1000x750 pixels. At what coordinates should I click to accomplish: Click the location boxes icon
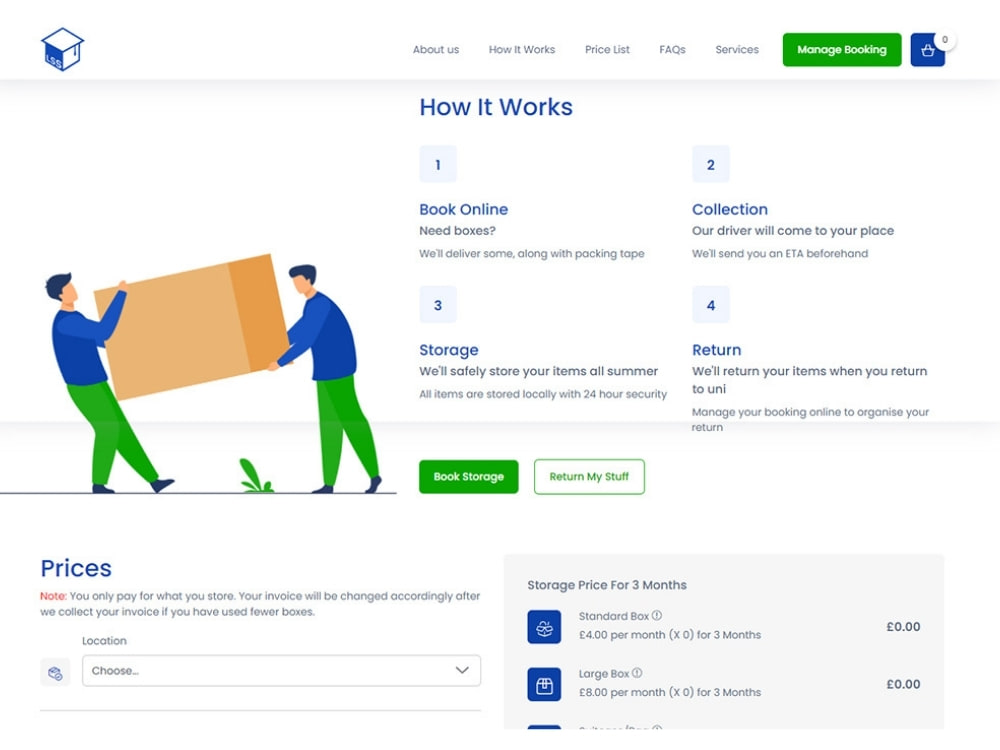coord(55,672)
